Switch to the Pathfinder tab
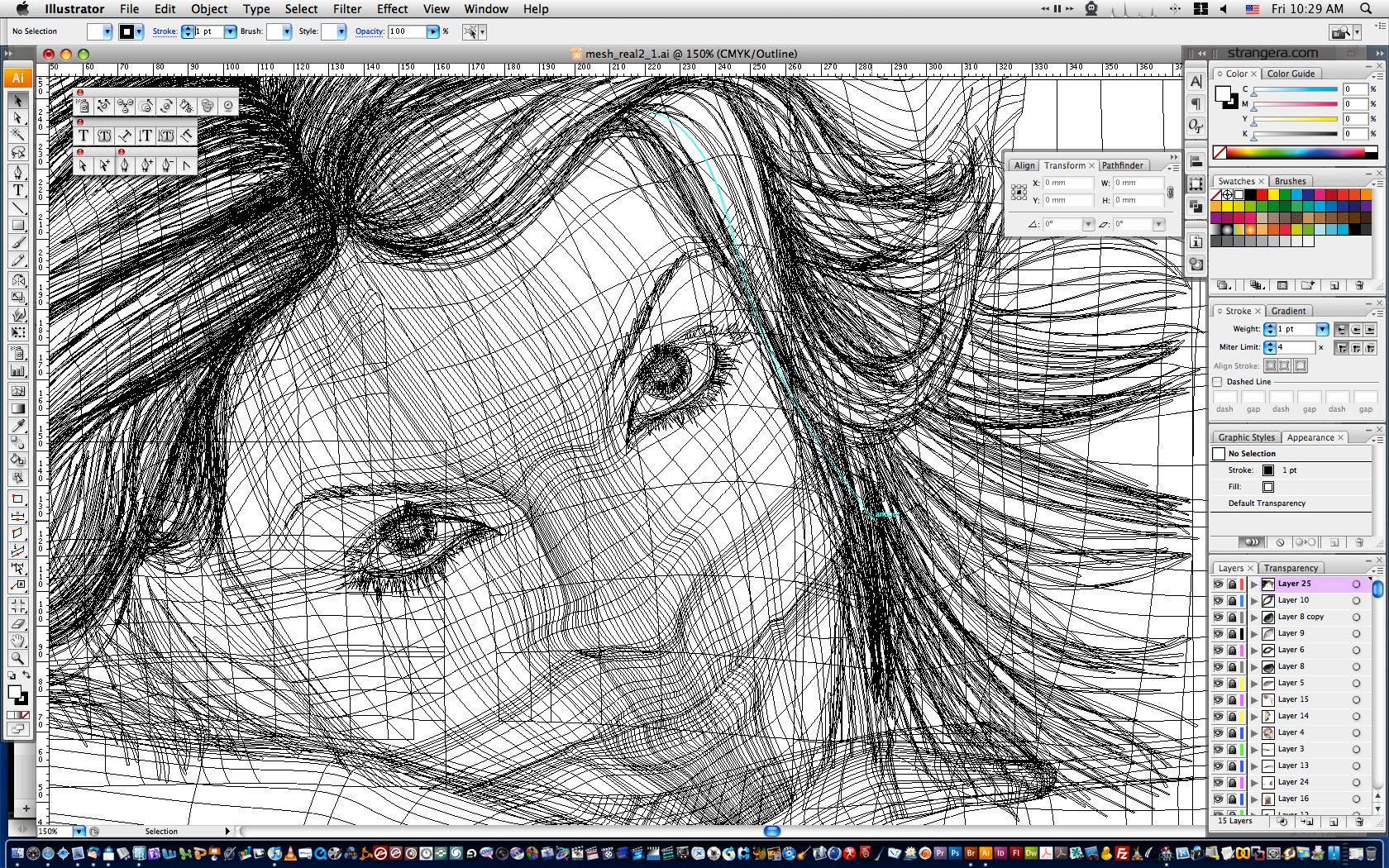The image size is (1389, 868). pyautogui.click(x=1122, y=165)
